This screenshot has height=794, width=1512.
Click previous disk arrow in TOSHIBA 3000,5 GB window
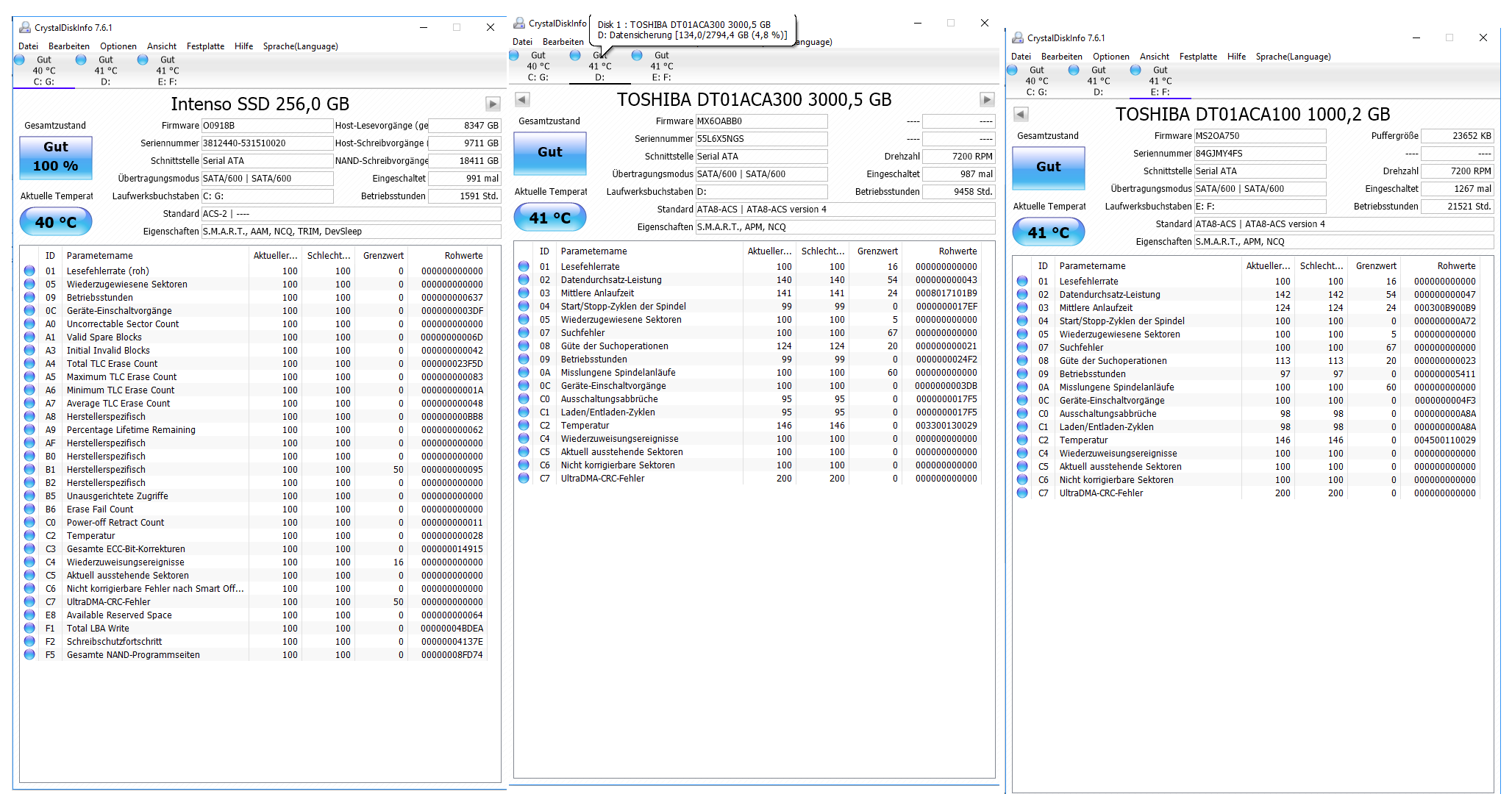click(522, 99)
